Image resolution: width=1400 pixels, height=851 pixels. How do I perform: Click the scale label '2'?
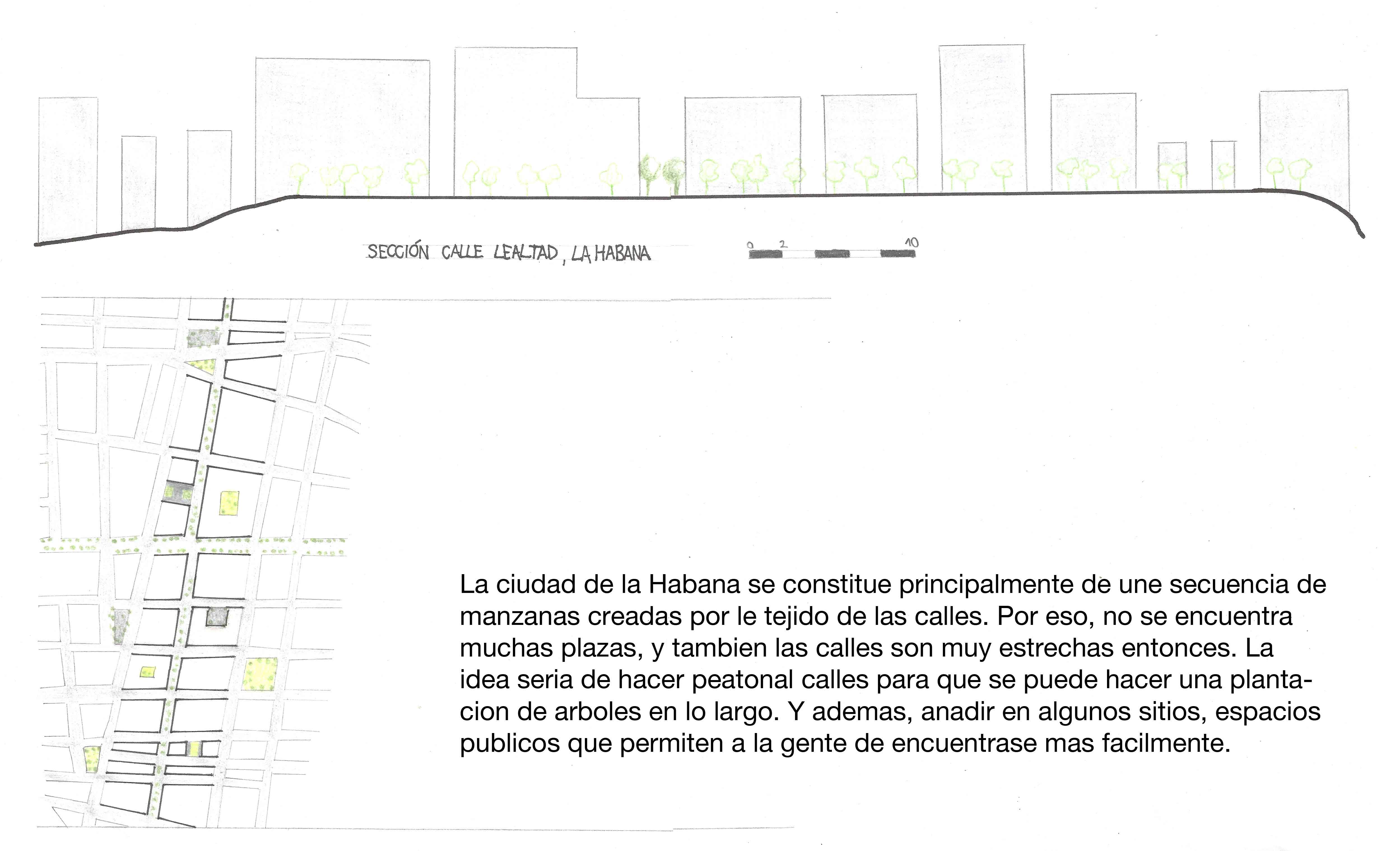[x=783, y=244]
